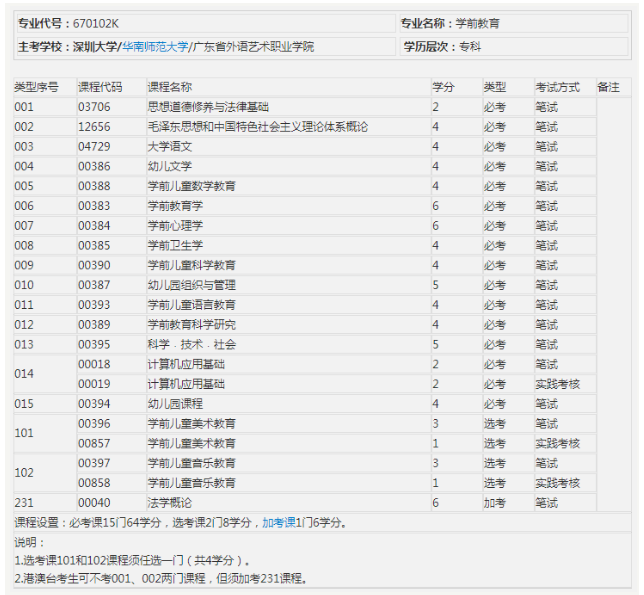The height and width of the screenshot is (595, 644).
Task: Click 学前儿童美术教育 with code 00857
Action: (191, 443)
